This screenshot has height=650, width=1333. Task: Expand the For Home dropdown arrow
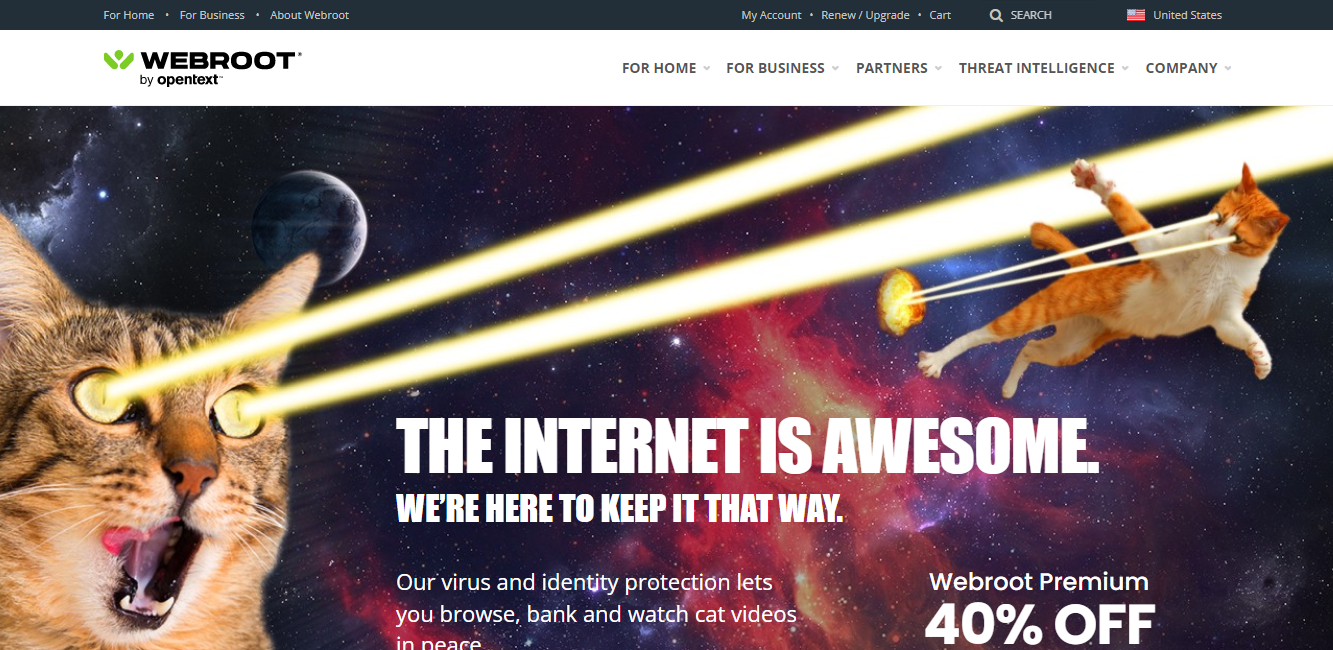[706, 68]
